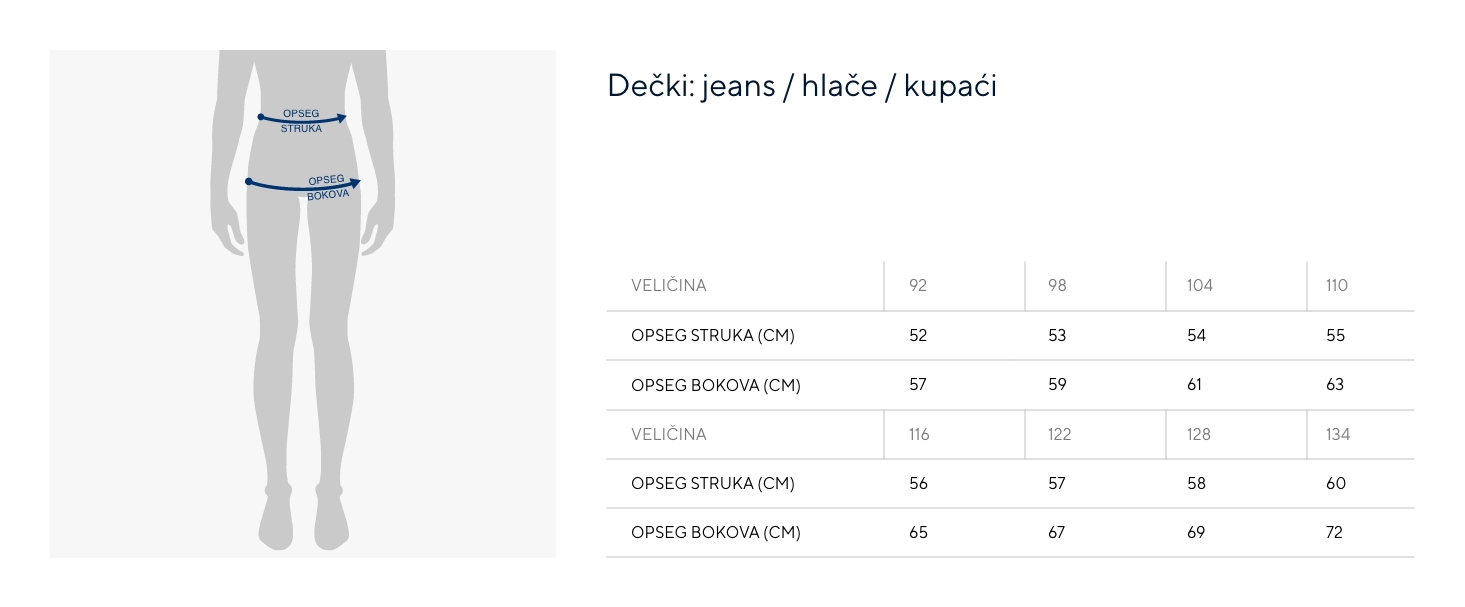The width and height of the screenshot is (1465, 607).
Task: Click hip value 72 for size 134
Action: tap(1334, 533)
